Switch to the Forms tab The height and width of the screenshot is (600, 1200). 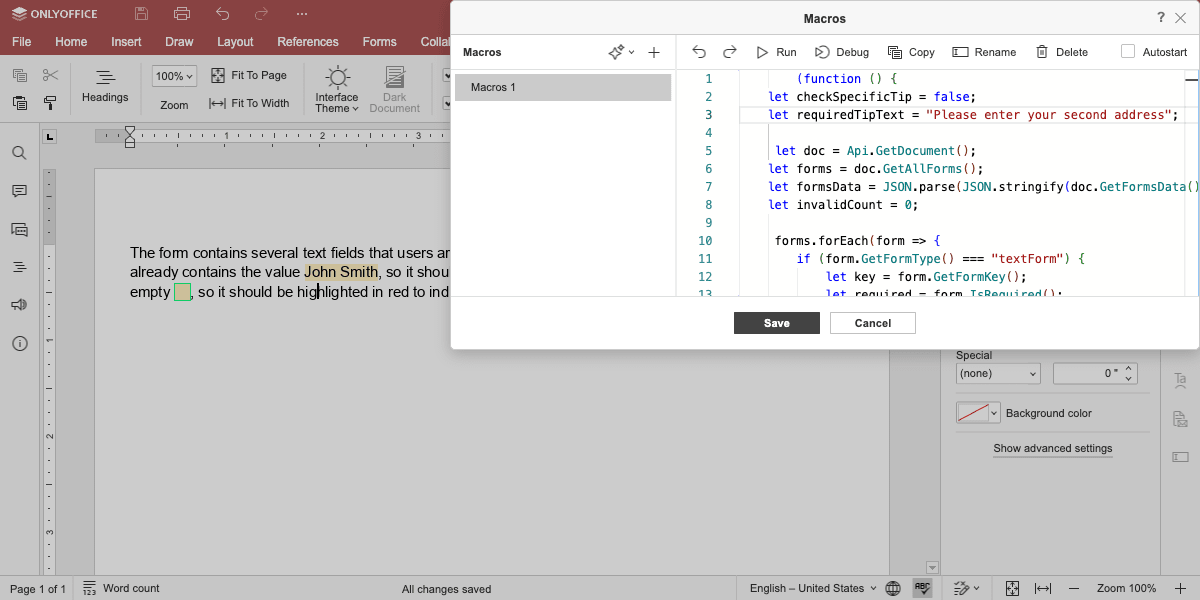(x=380, y=42)
